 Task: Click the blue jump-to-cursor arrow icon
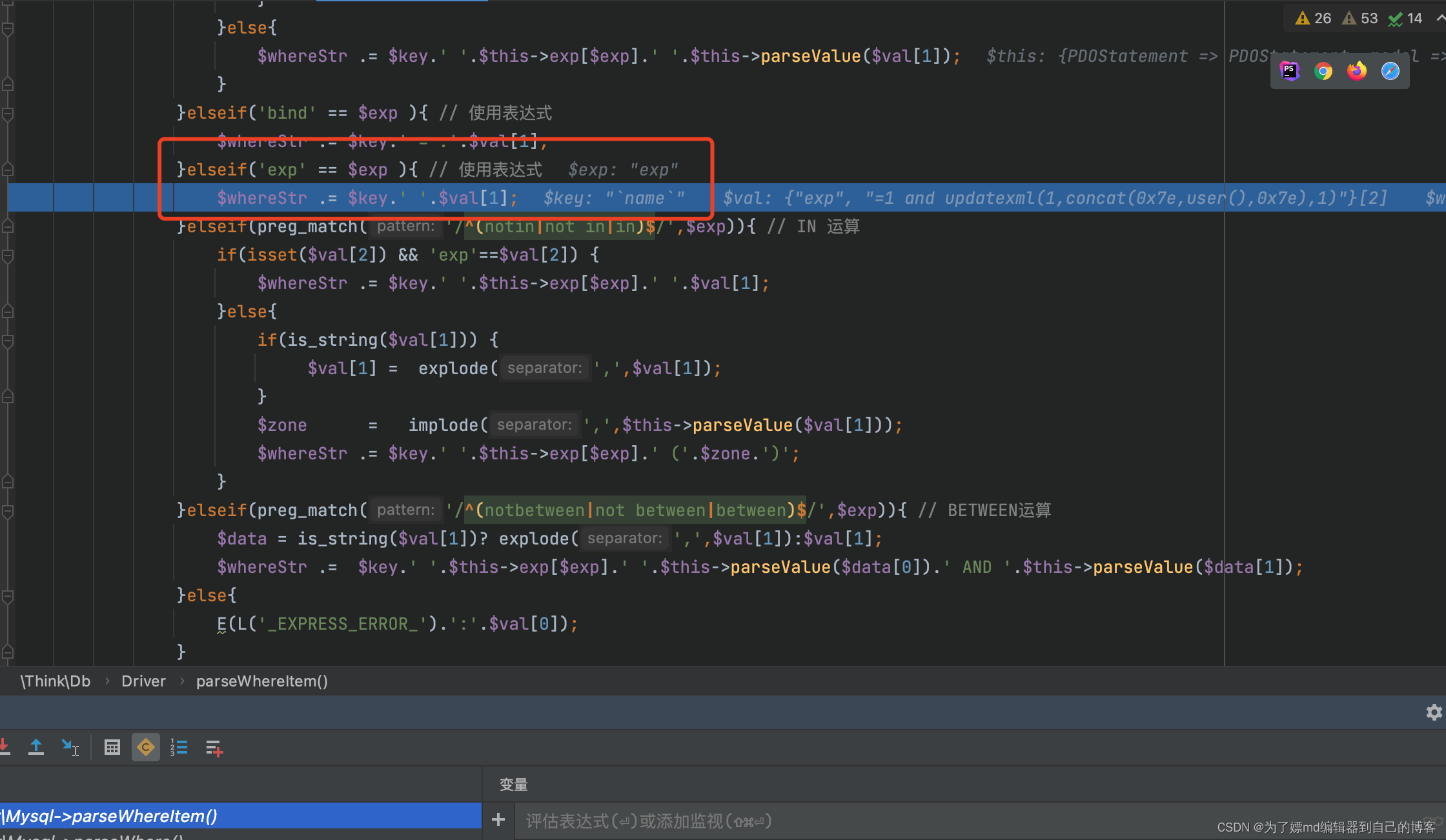coord(70,746)
